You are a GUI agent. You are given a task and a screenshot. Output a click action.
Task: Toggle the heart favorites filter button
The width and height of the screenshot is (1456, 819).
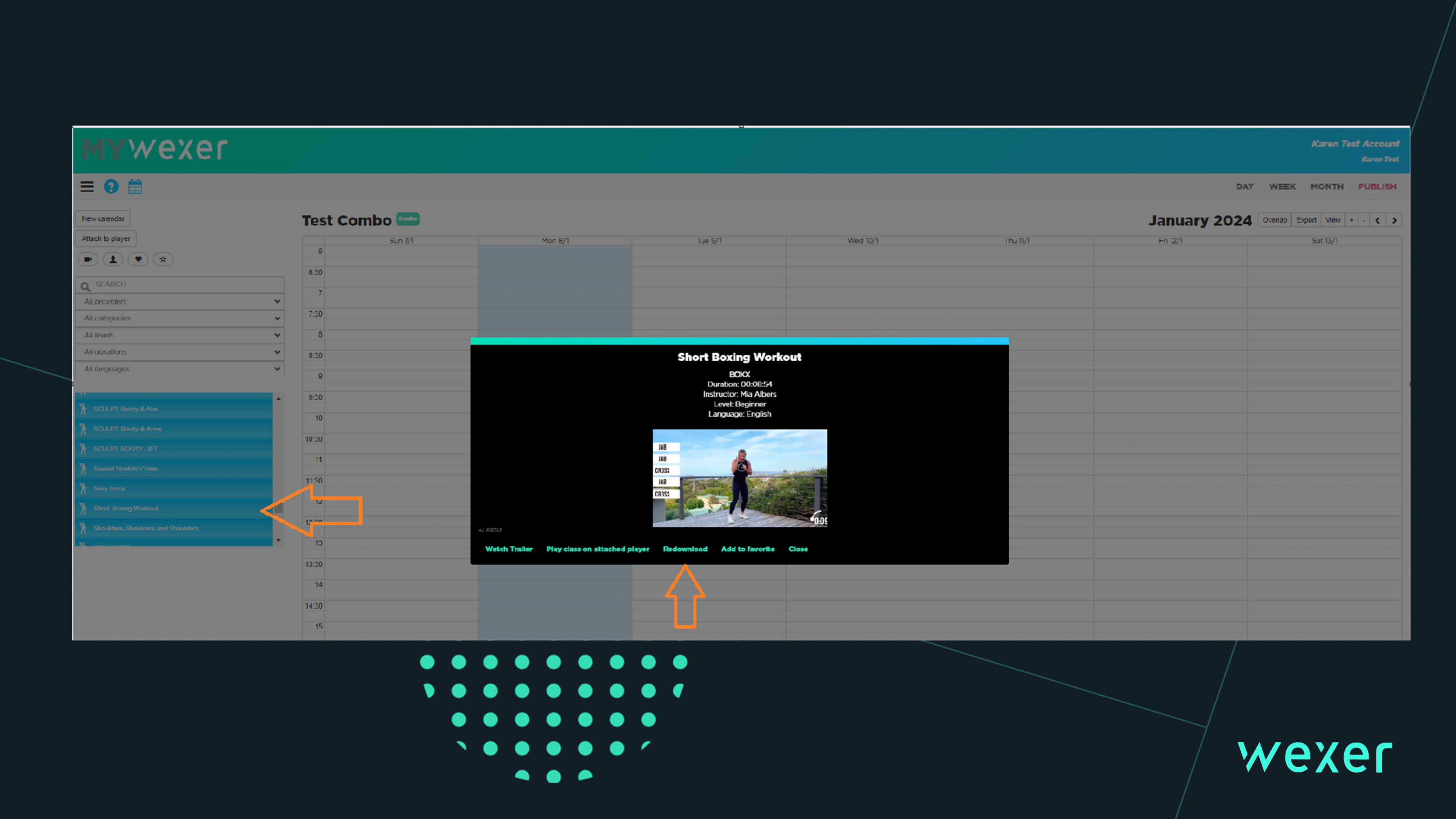coord(138,259)
